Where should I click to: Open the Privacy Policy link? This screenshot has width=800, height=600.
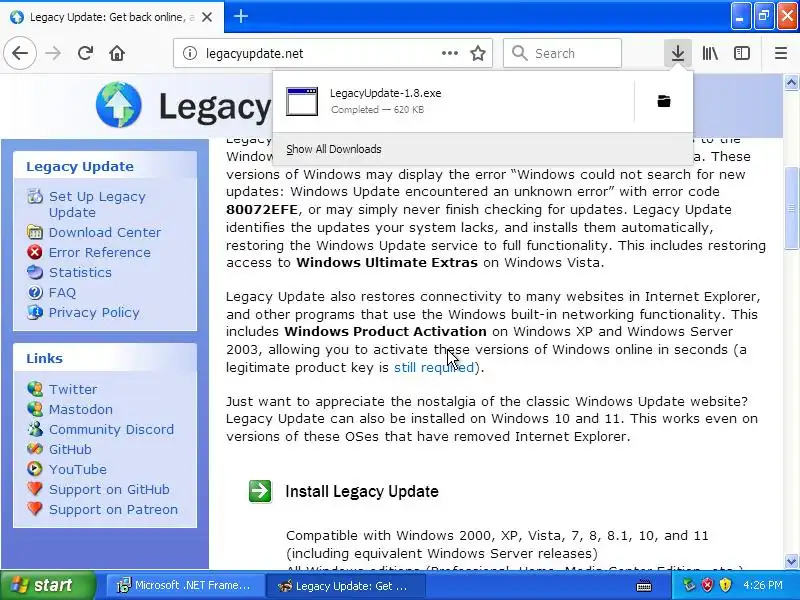click(94, 312)
